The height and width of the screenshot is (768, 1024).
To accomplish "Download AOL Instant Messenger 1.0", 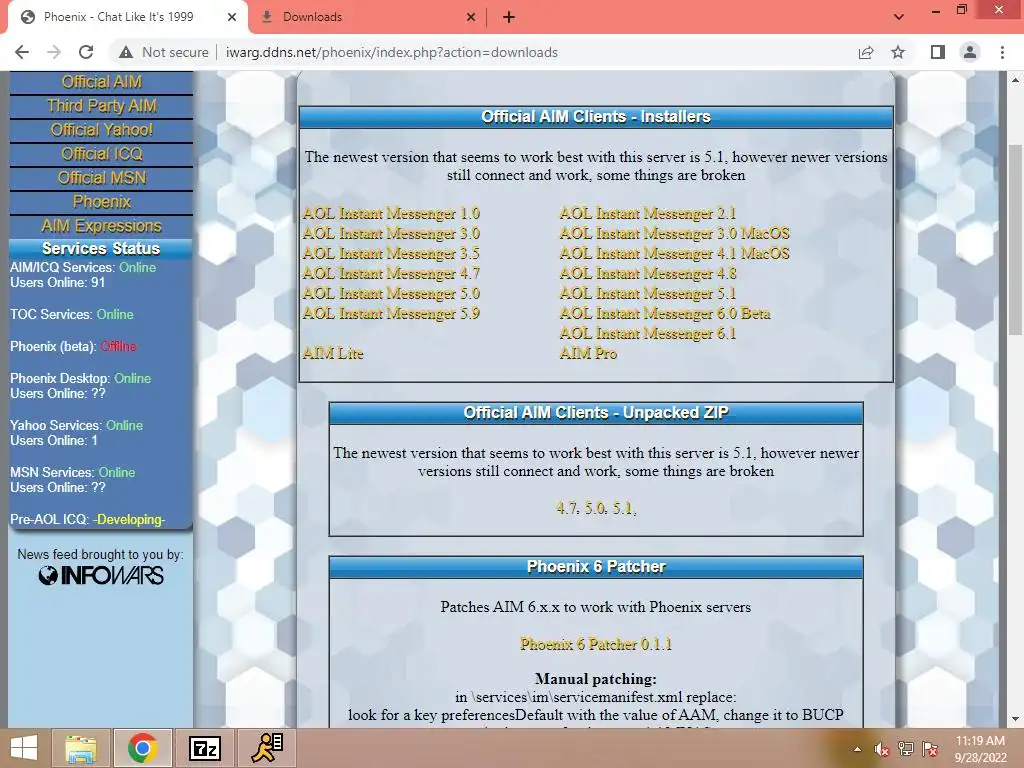I will pyautogui.click(x=391, y=214).
